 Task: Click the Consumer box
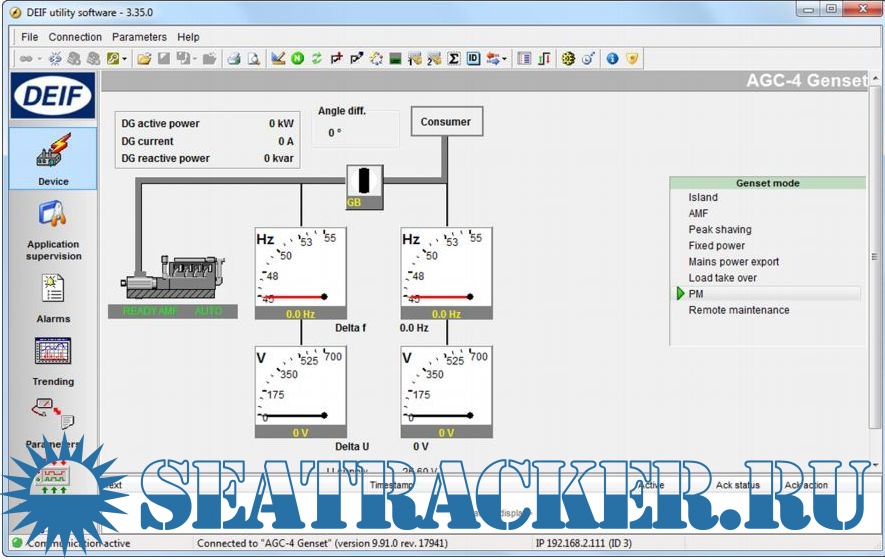(445, 122)
